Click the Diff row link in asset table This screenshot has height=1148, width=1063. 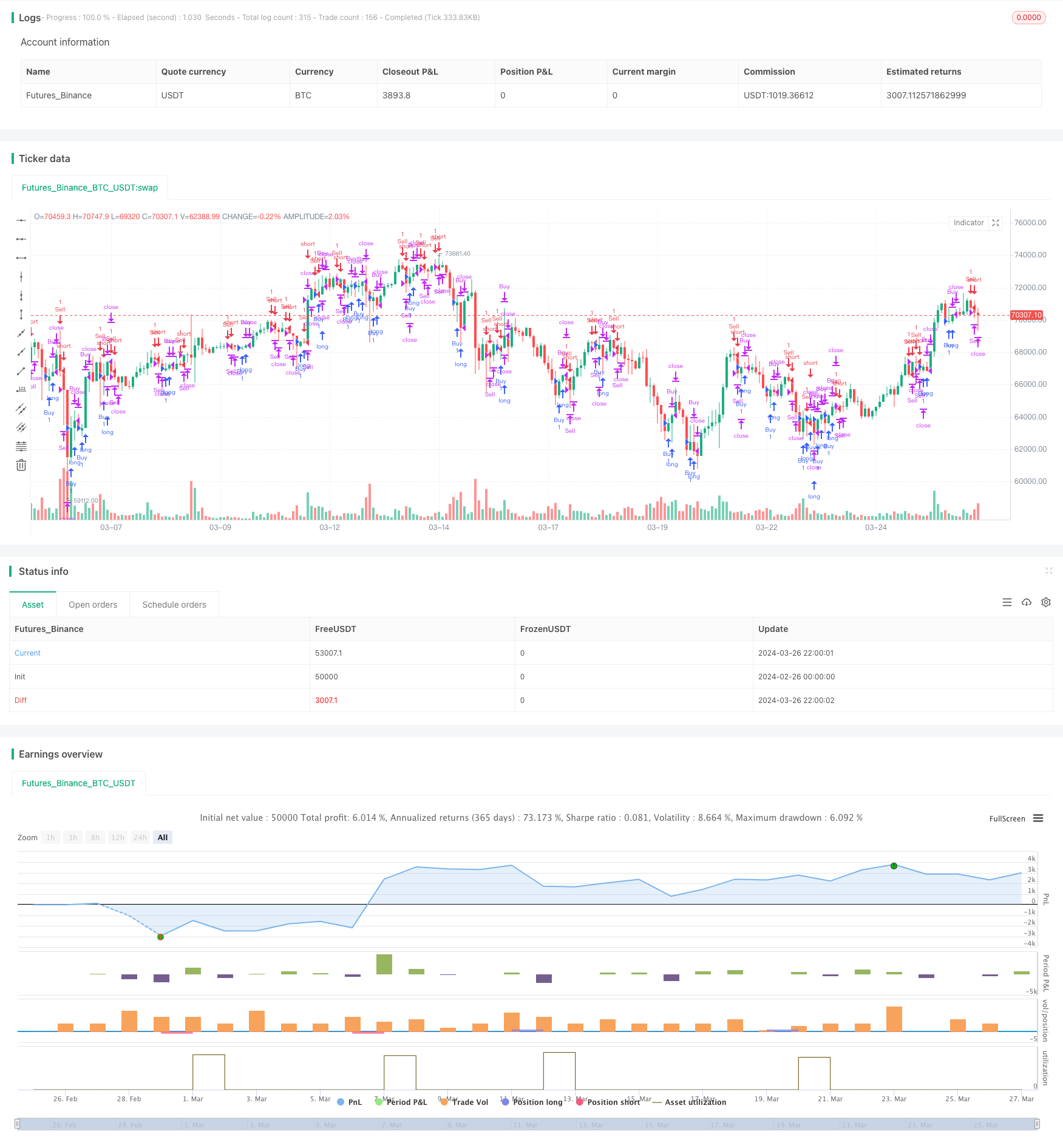coord(21,700)
